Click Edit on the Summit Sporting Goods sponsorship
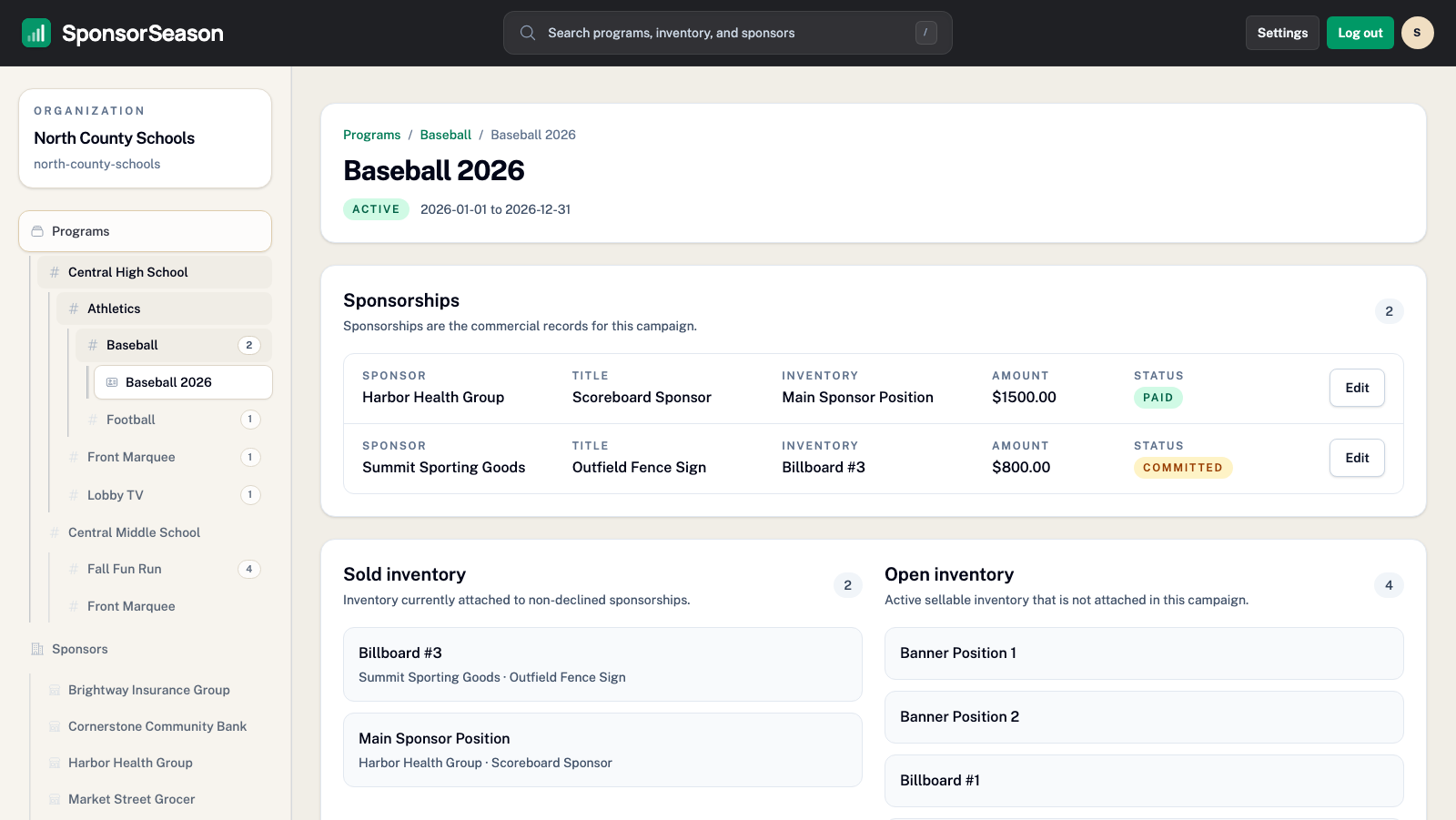The height and width of the screenshot is (820, 1456). coord(1357,458)
